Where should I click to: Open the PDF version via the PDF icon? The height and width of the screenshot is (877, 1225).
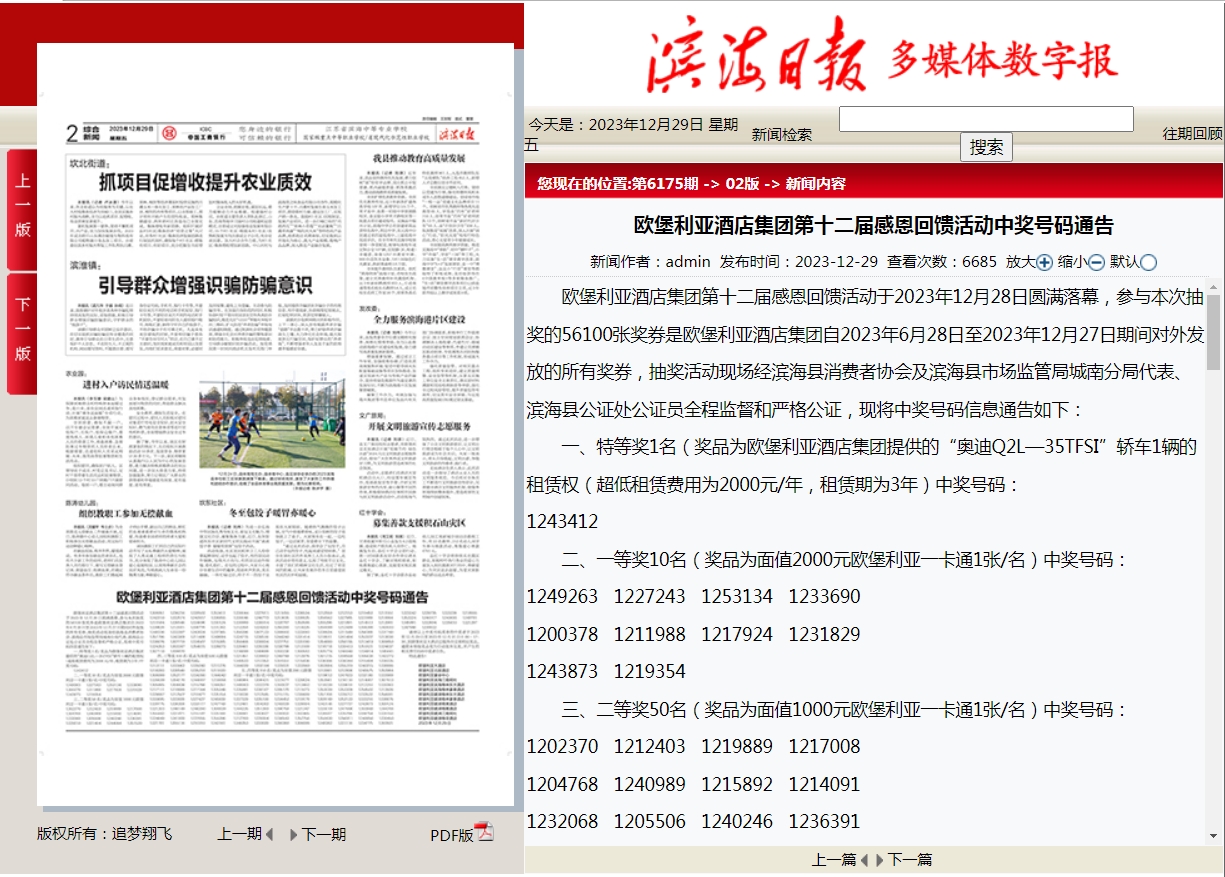(485, 832)
